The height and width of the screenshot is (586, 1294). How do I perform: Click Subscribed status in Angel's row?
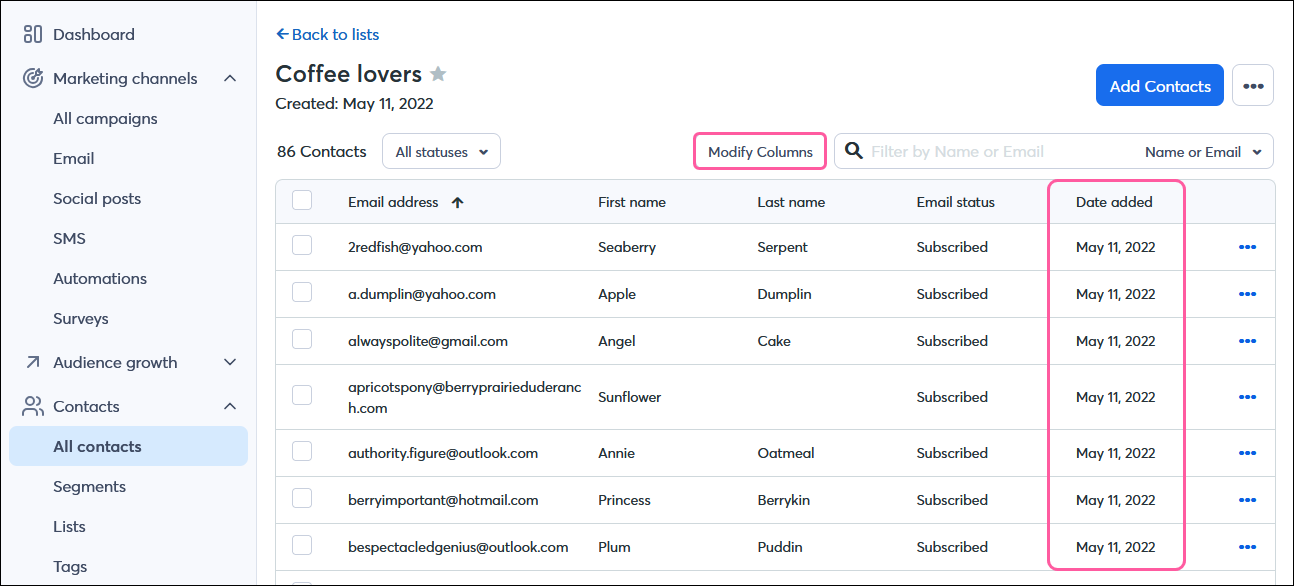click(952, 341)
